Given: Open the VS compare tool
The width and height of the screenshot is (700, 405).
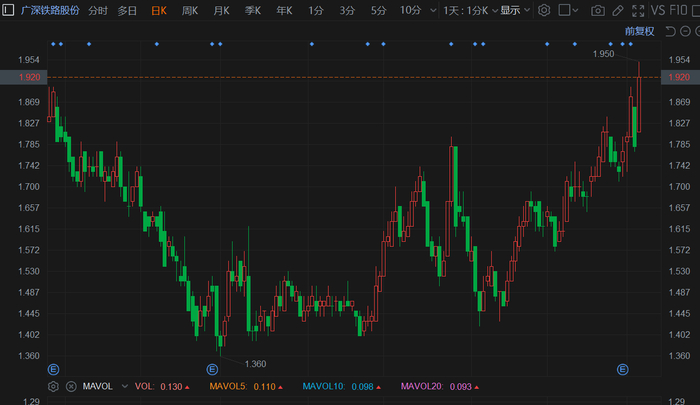Looking at the screenshot, I should click(x=659, y=10).
